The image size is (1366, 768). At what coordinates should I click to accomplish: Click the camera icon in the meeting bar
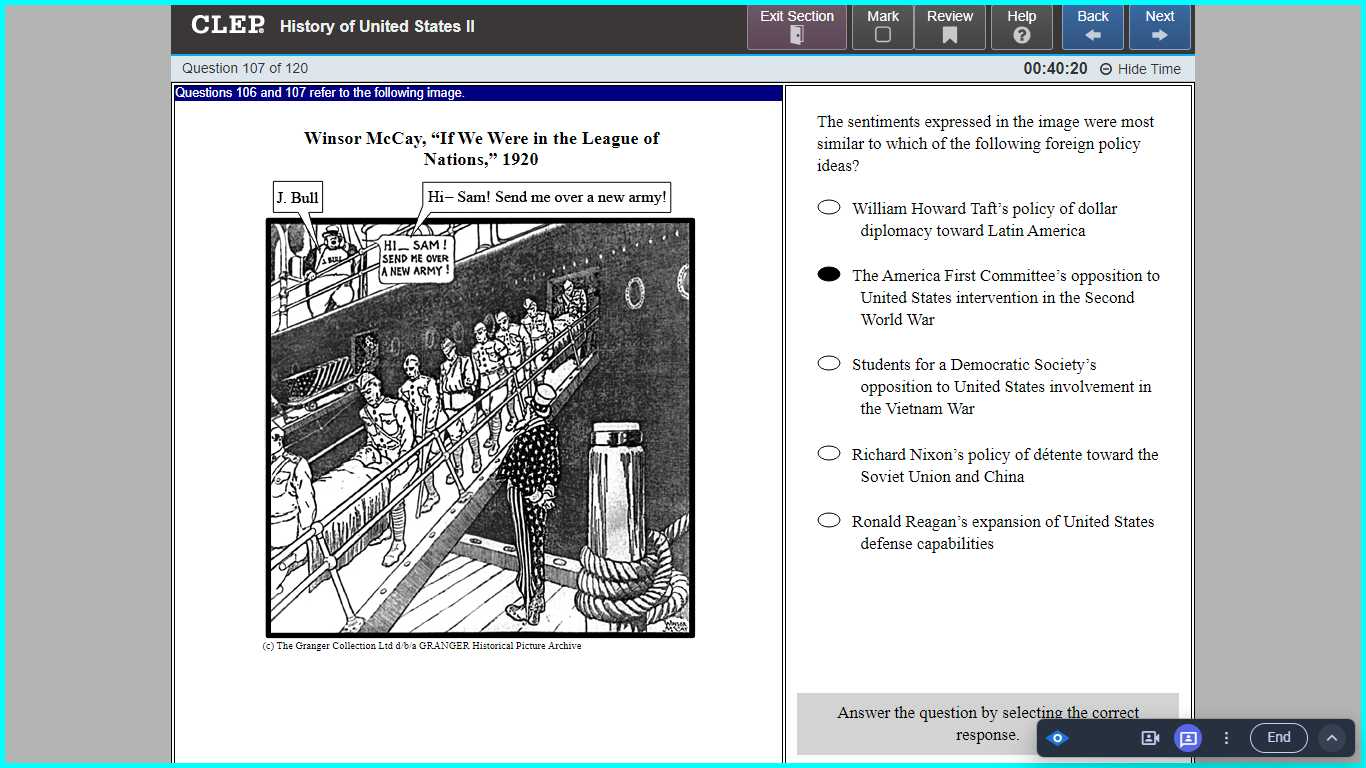click(1150, 737)
